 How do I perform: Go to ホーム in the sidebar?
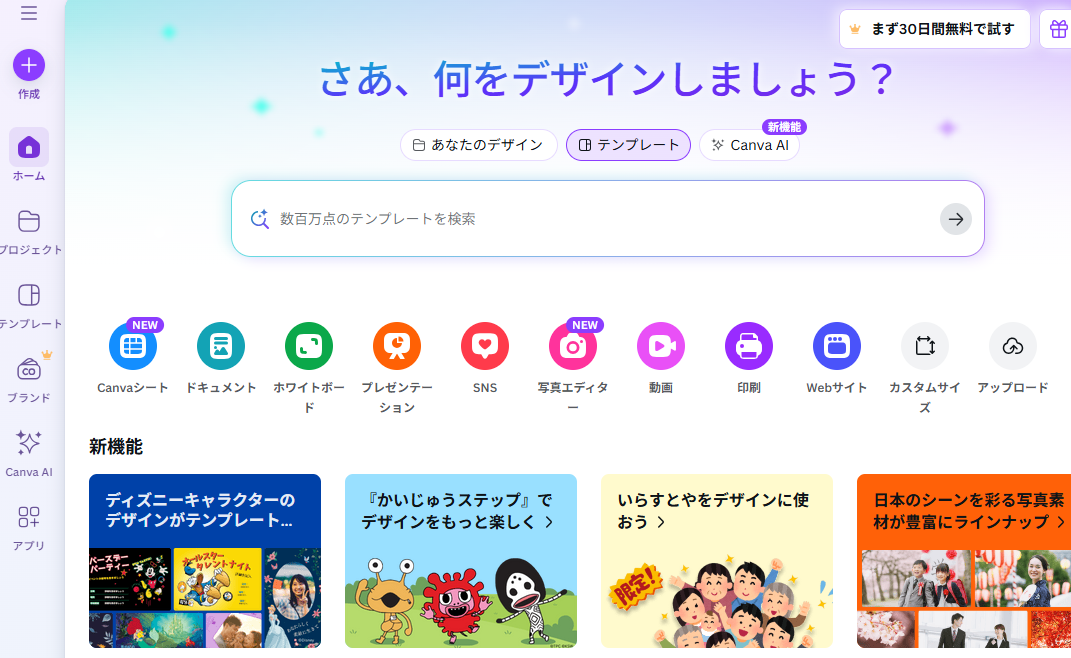(29, 155)
